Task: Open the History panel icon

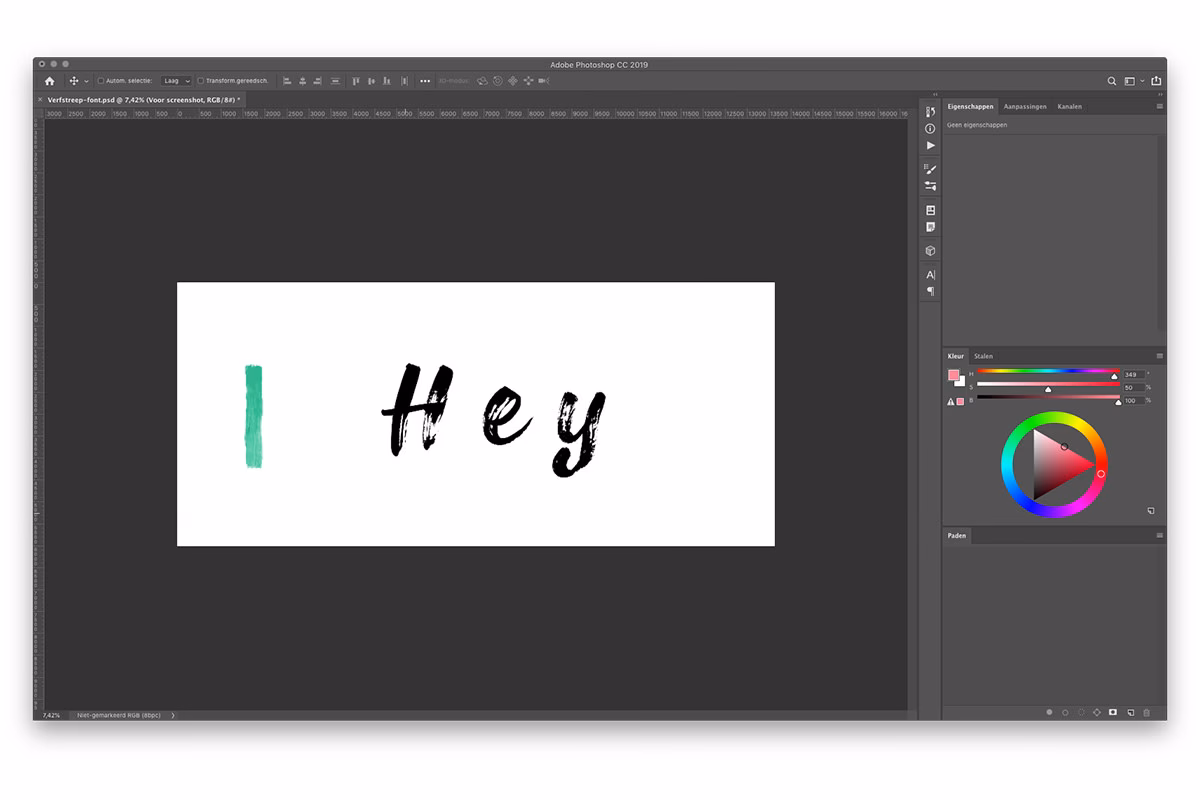Action: 930,112
